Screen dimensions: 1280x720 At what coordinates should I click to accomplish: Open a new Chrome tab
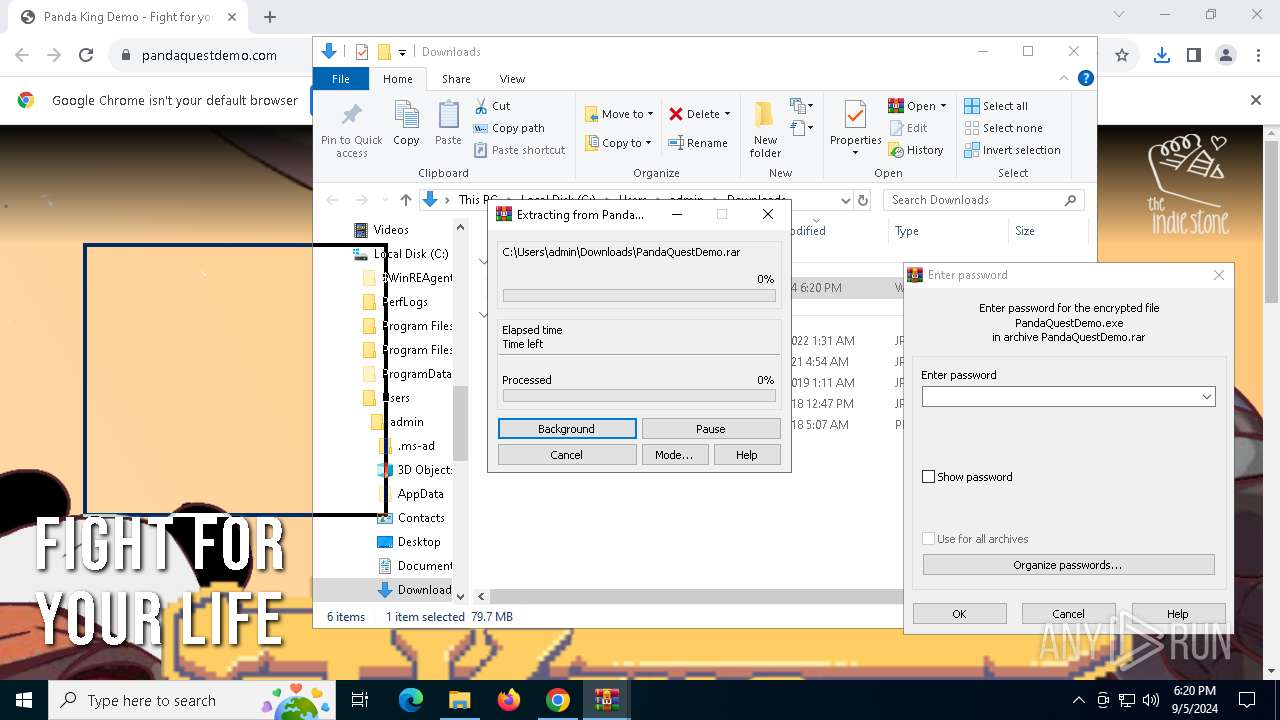(x=270, y=17)
